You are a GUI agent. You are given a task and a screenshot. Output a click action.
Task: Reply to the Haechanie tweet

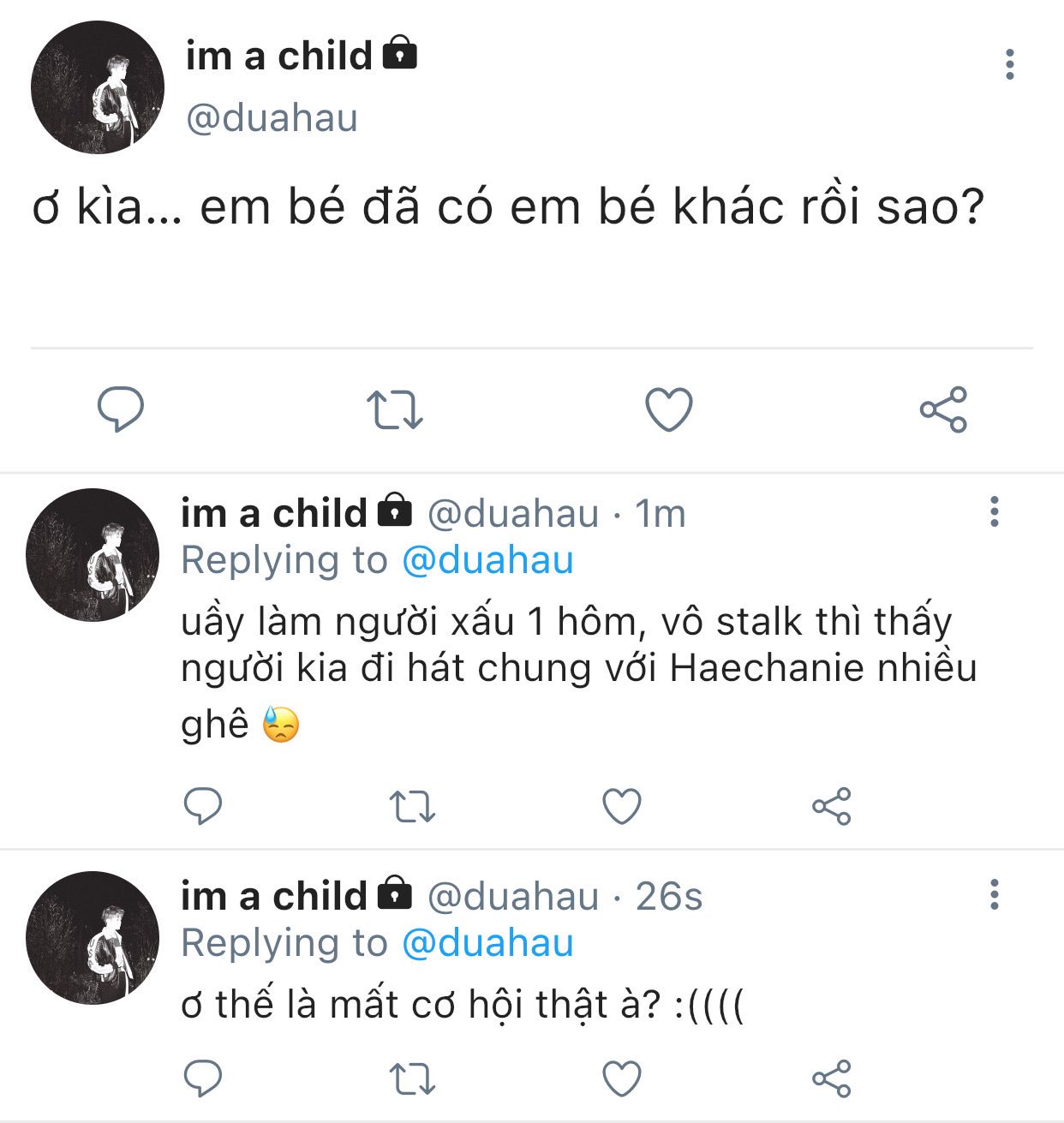click(203, 806)
